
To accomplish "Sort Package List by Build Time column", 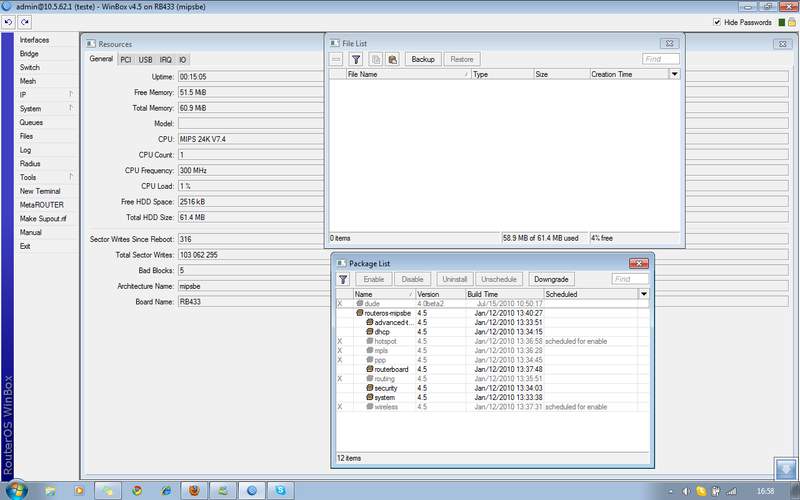I will pyautogui.click(x=505, y=294).
